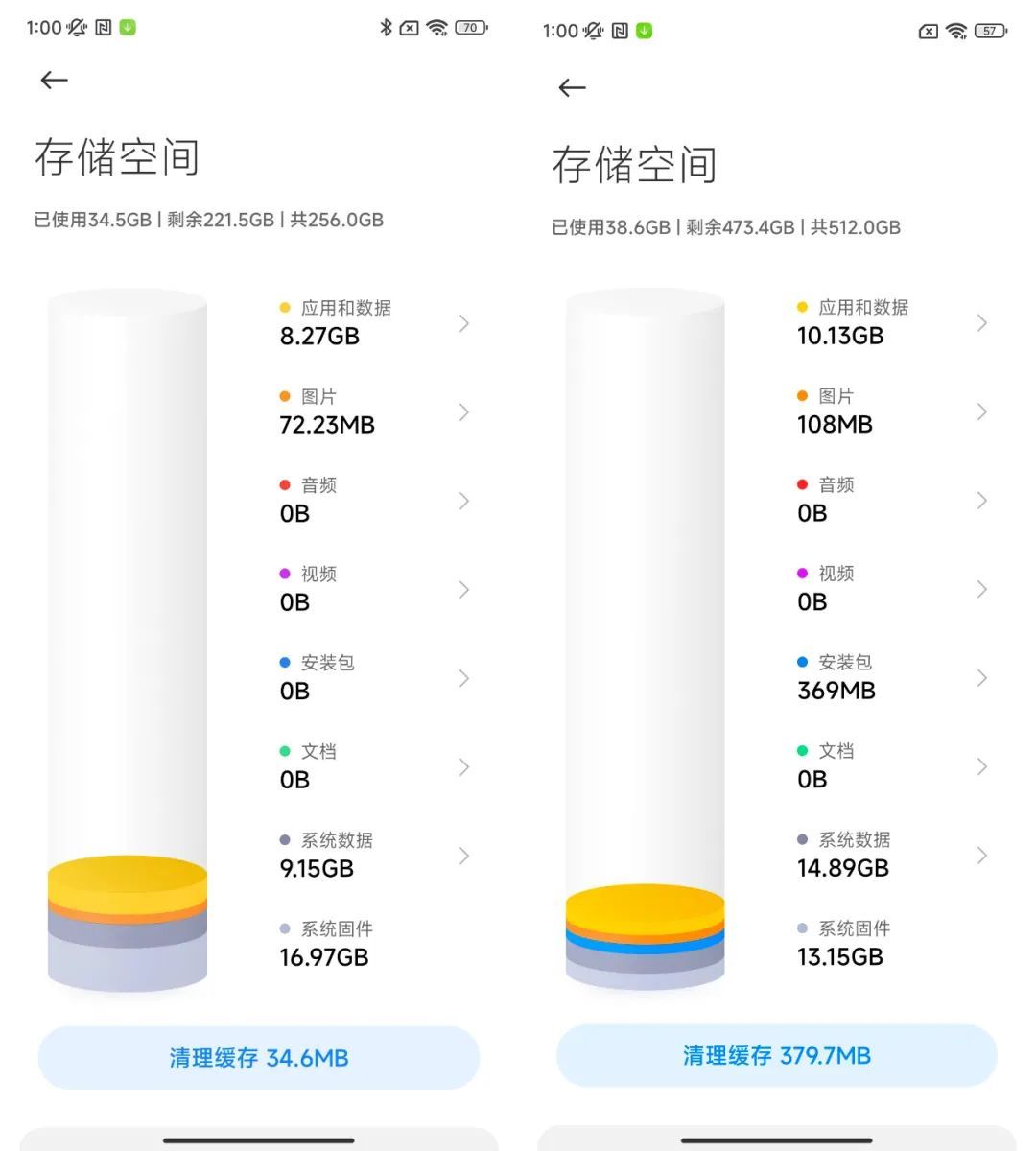
Task: Tap the Wi-Fi icon in the right phone status bar
Action: 955,31
